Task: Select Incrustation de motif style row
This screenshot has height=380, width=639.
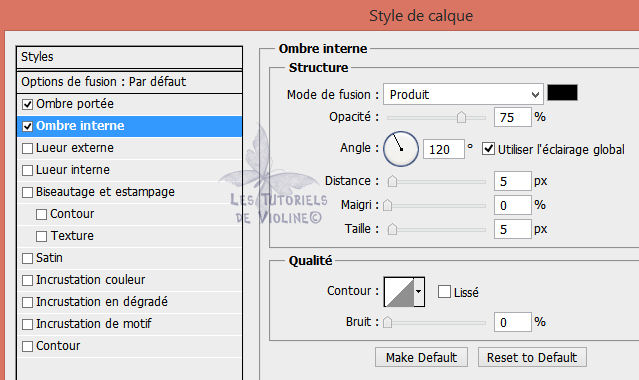Action: pyautogui.click(x=130, y=324)
